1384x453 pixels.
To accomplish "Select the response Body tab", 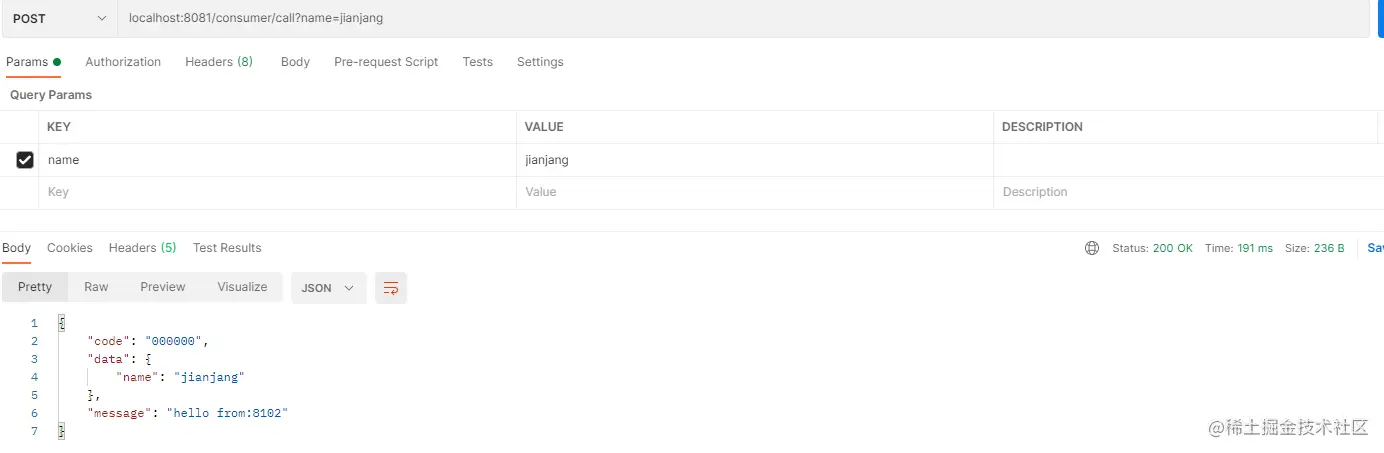I will click(x=16, y=248).
